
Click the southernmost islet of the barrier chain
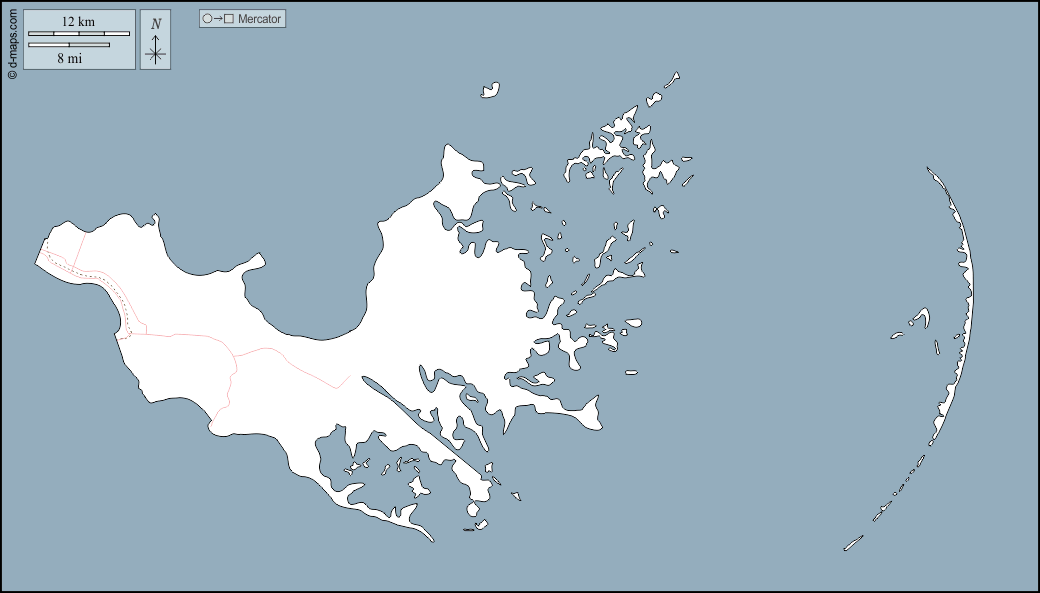(853, 544)
